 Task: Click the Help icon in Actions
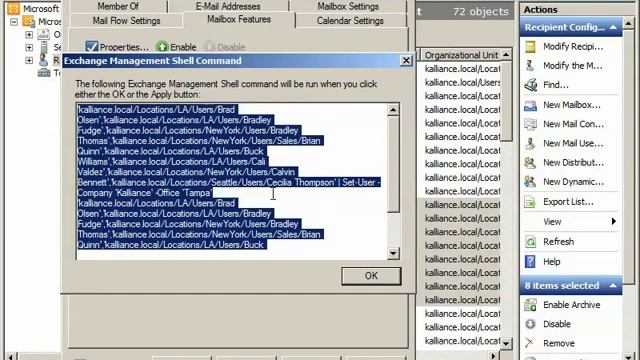pyautogui.click(x=530, y=262)
